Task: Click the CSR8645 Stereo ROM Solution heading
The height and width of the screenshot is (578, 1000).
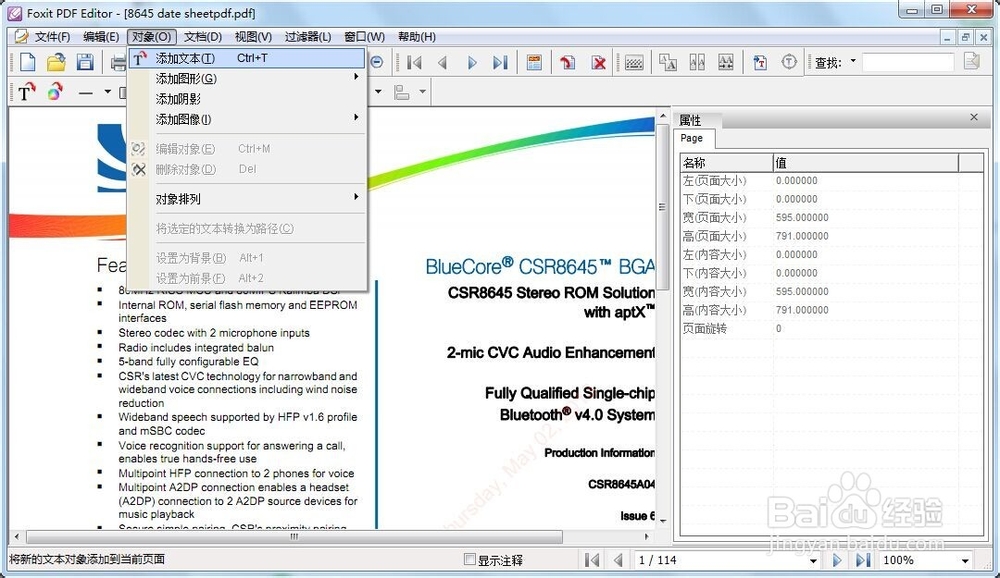Action: 551,293
